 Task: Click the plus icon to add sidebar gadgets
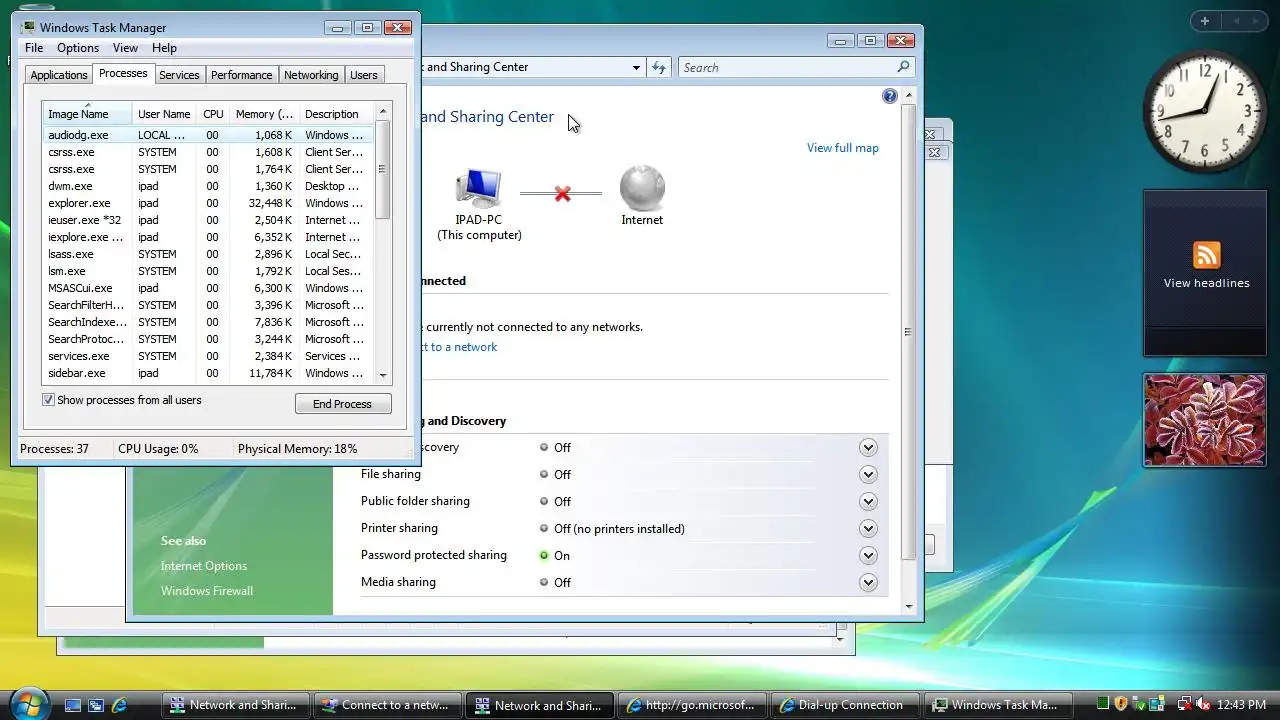(x=1205, y=21)
